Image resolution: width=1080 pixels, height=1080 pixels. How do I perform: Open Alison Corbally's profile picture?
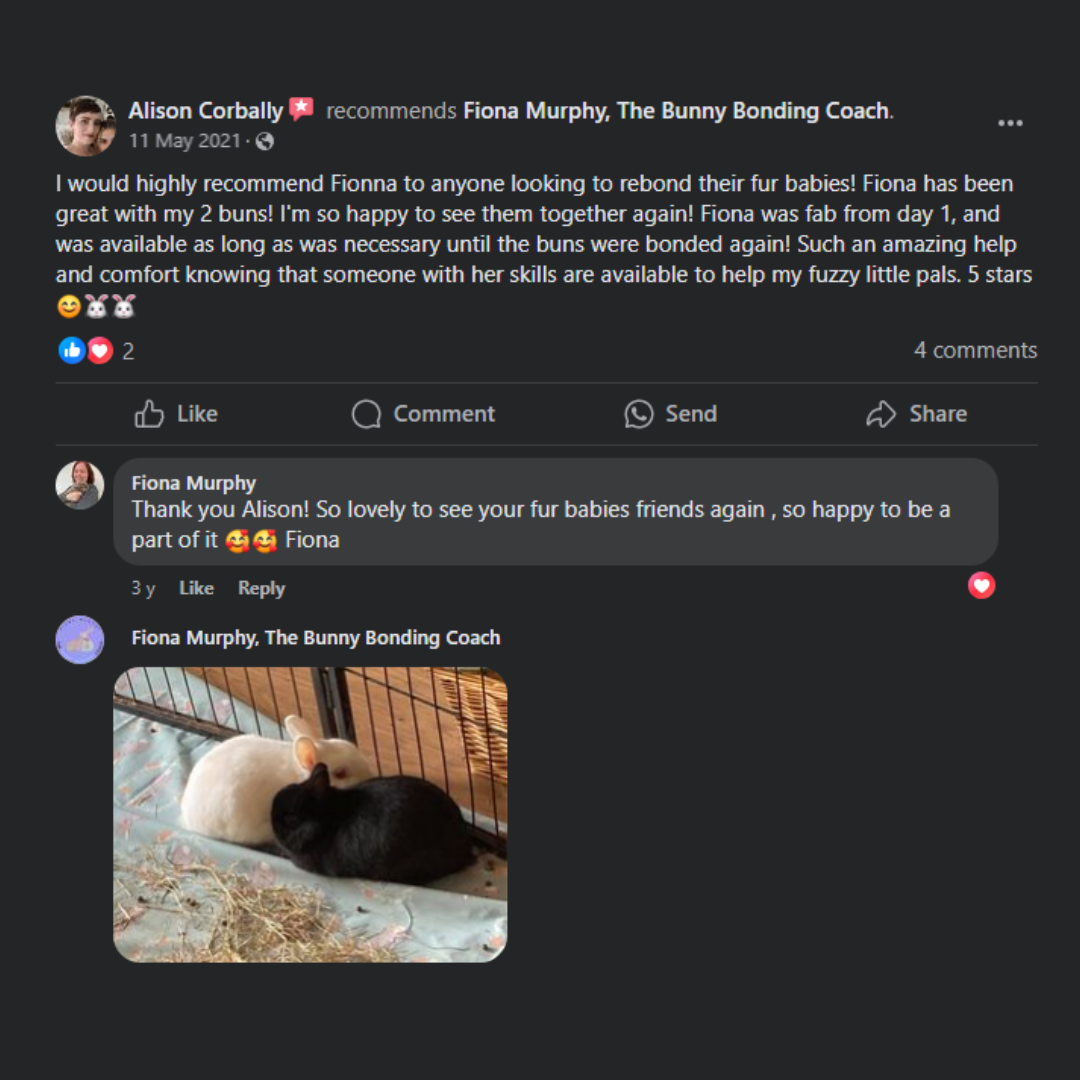tap(85, 125)
